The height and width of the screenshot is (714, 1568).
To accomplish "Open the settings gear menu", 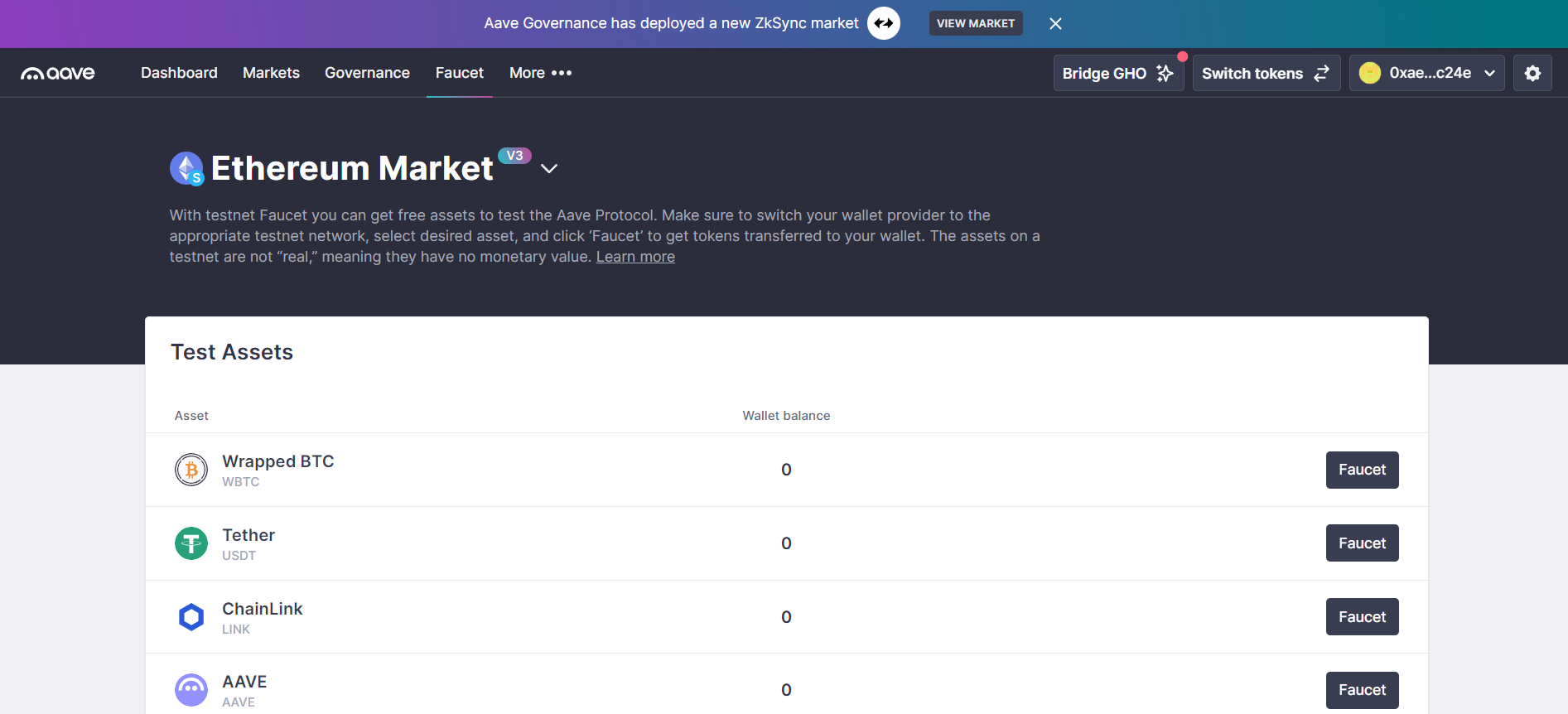I will tap(1532, 73).
